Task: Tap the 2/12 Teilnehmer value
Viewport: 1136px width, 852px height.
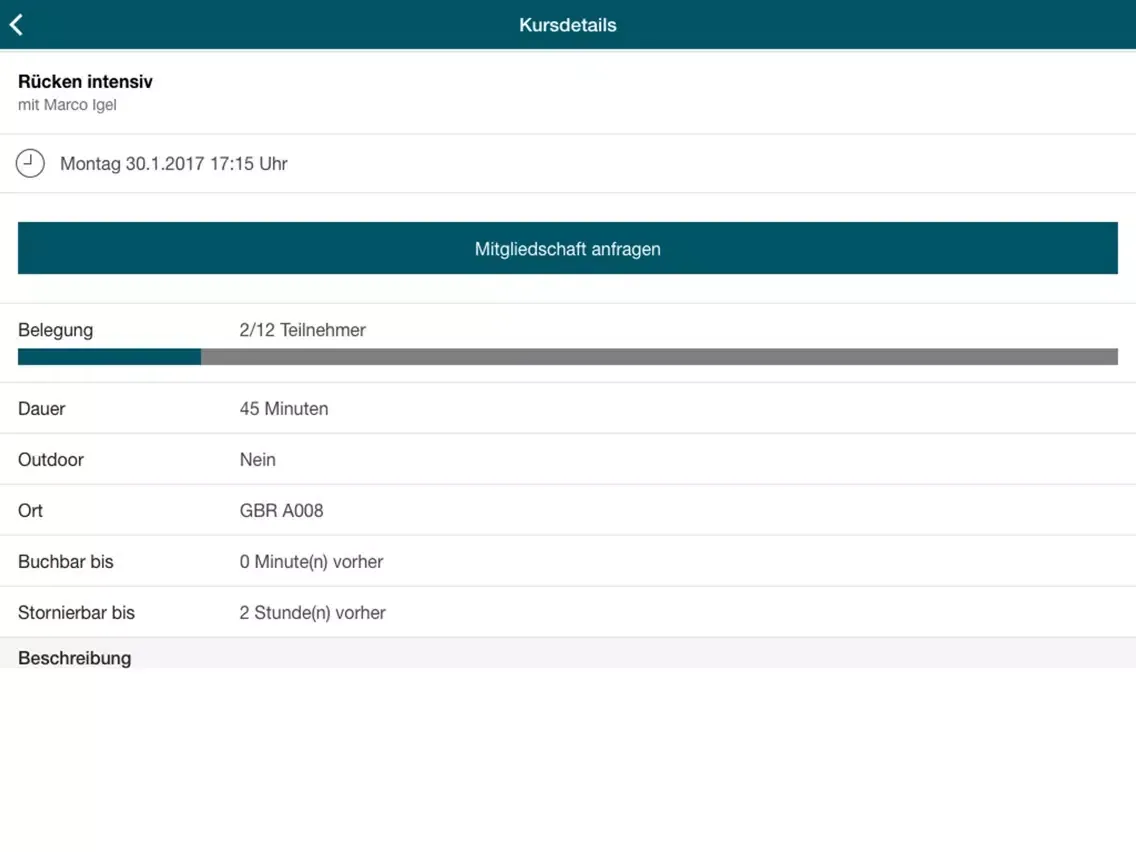Action: (302, 330)
